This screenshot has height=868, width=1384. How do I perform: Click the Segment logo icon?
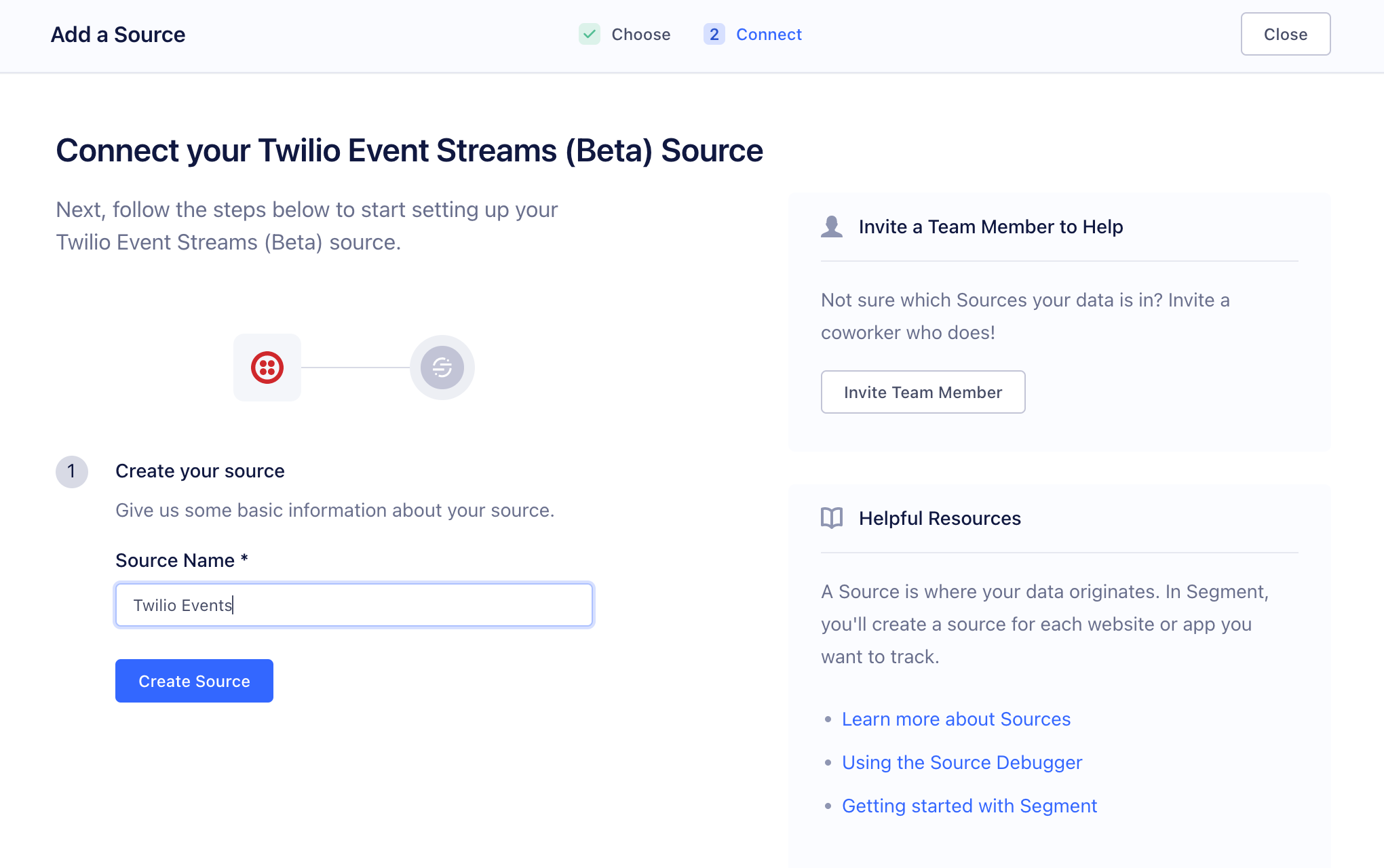point(442,367)
